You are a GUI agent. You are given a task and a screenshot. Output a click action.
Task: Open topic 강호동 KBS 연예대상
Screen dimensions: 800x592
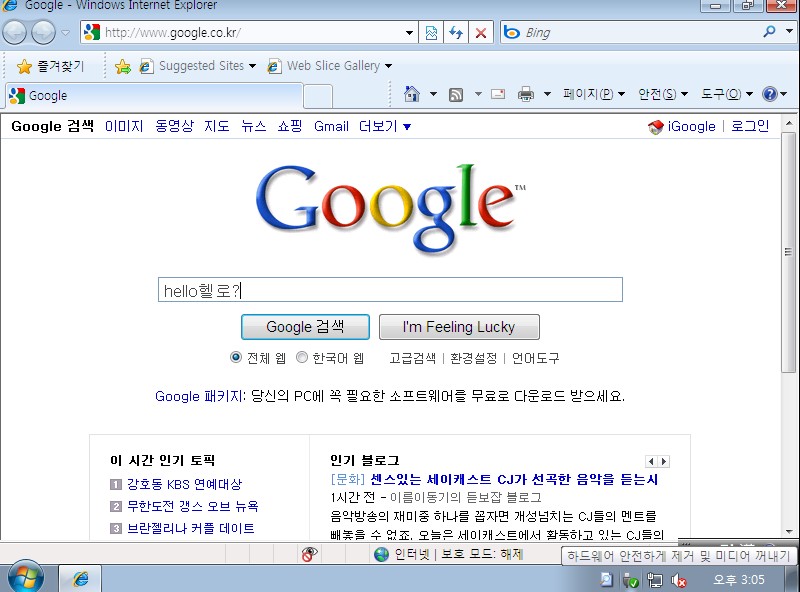click(x=184, y=484)
